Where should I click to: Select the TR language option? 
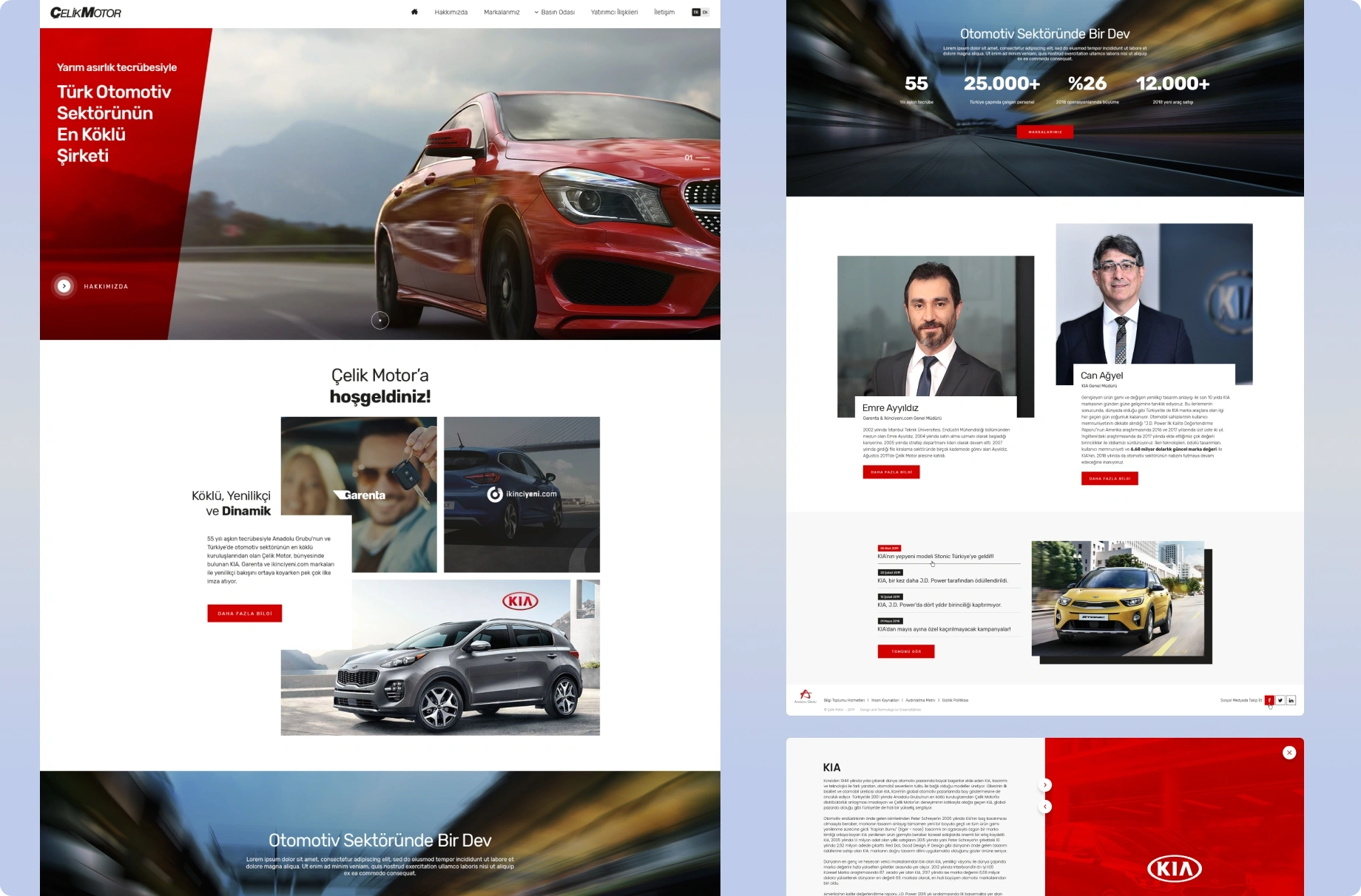tap(696, 13)
